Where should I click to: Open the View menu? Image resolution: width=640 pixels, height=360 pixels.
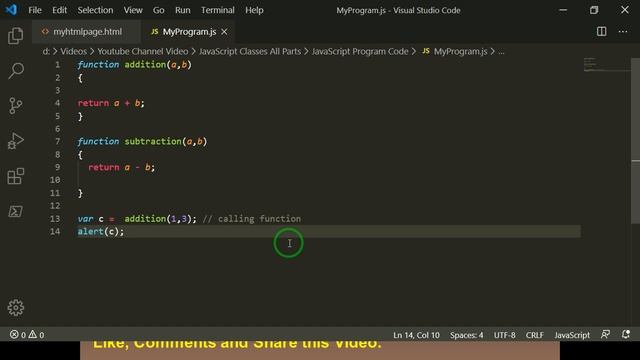(x=133, y=10)
